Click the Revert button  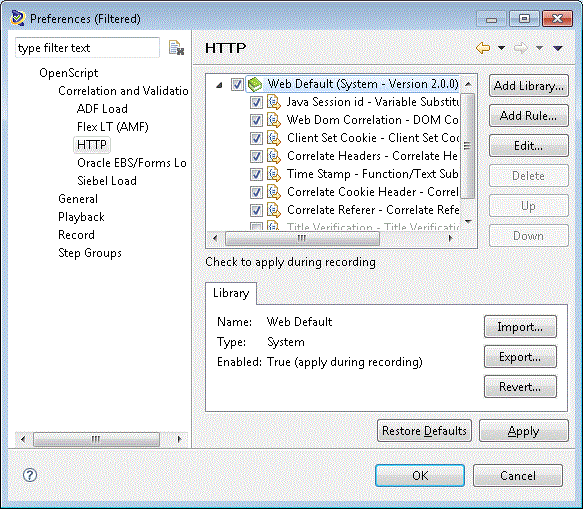520,387
